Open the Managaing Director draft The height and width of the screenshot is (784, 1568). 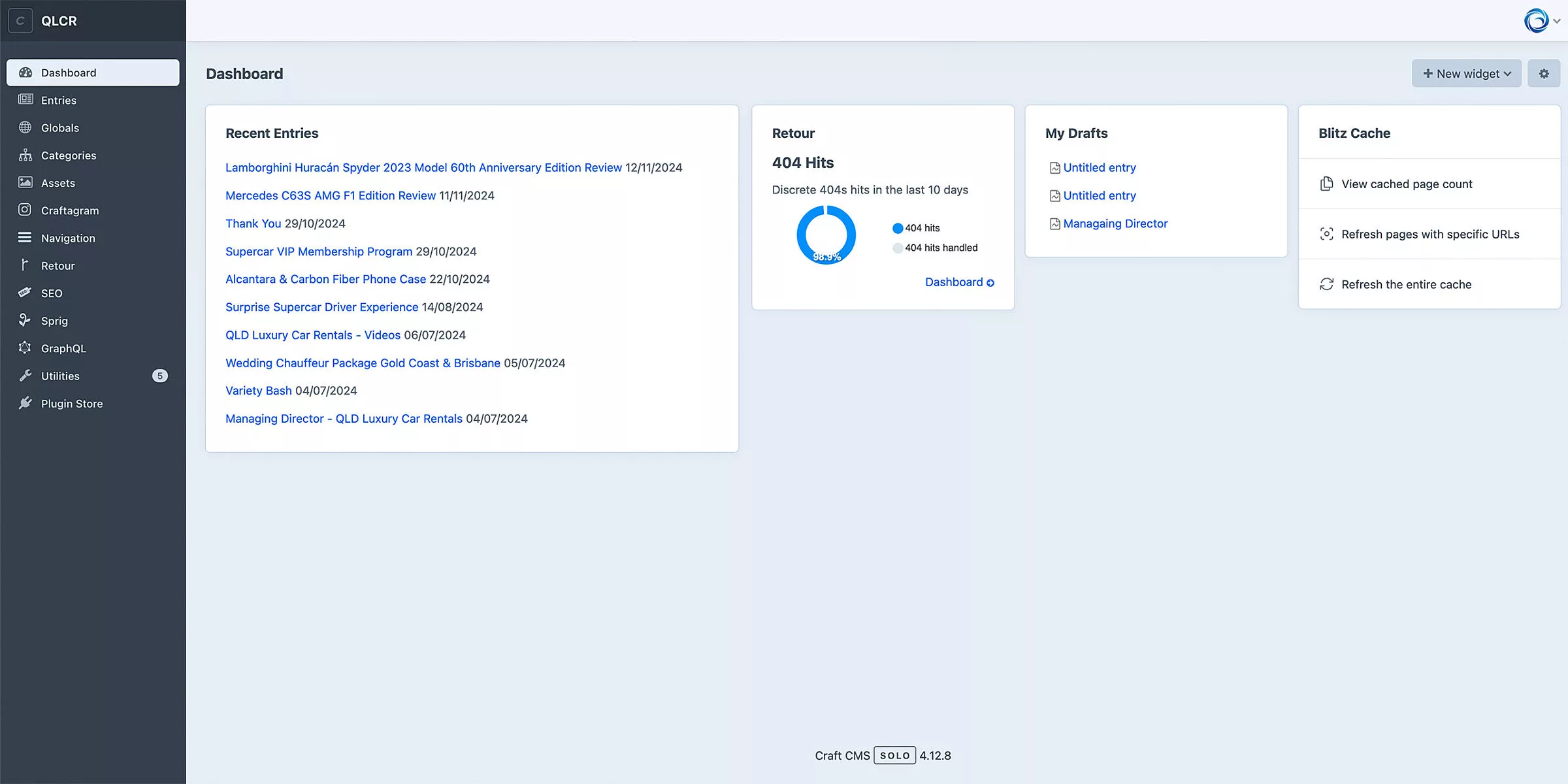[1115, 224]
